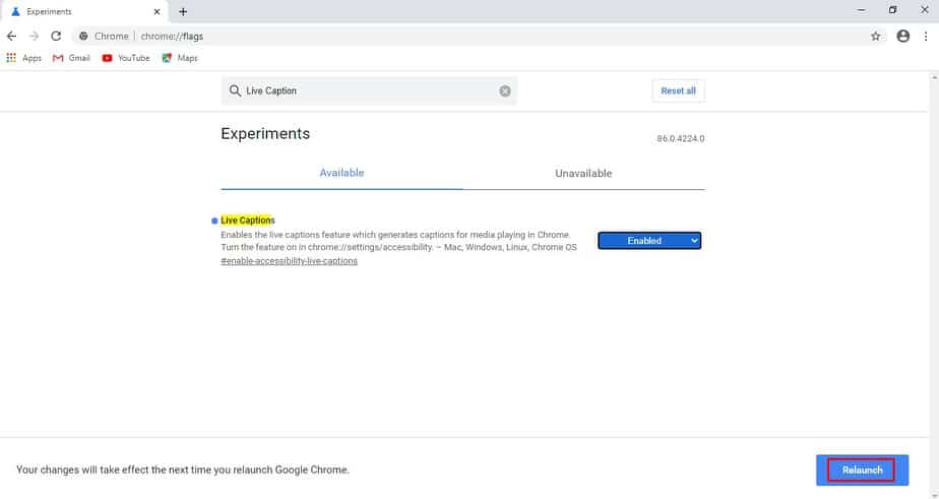Open a new tab with plus icon
The width and height of the screenshot is (939, 499).
click(183, 11)
